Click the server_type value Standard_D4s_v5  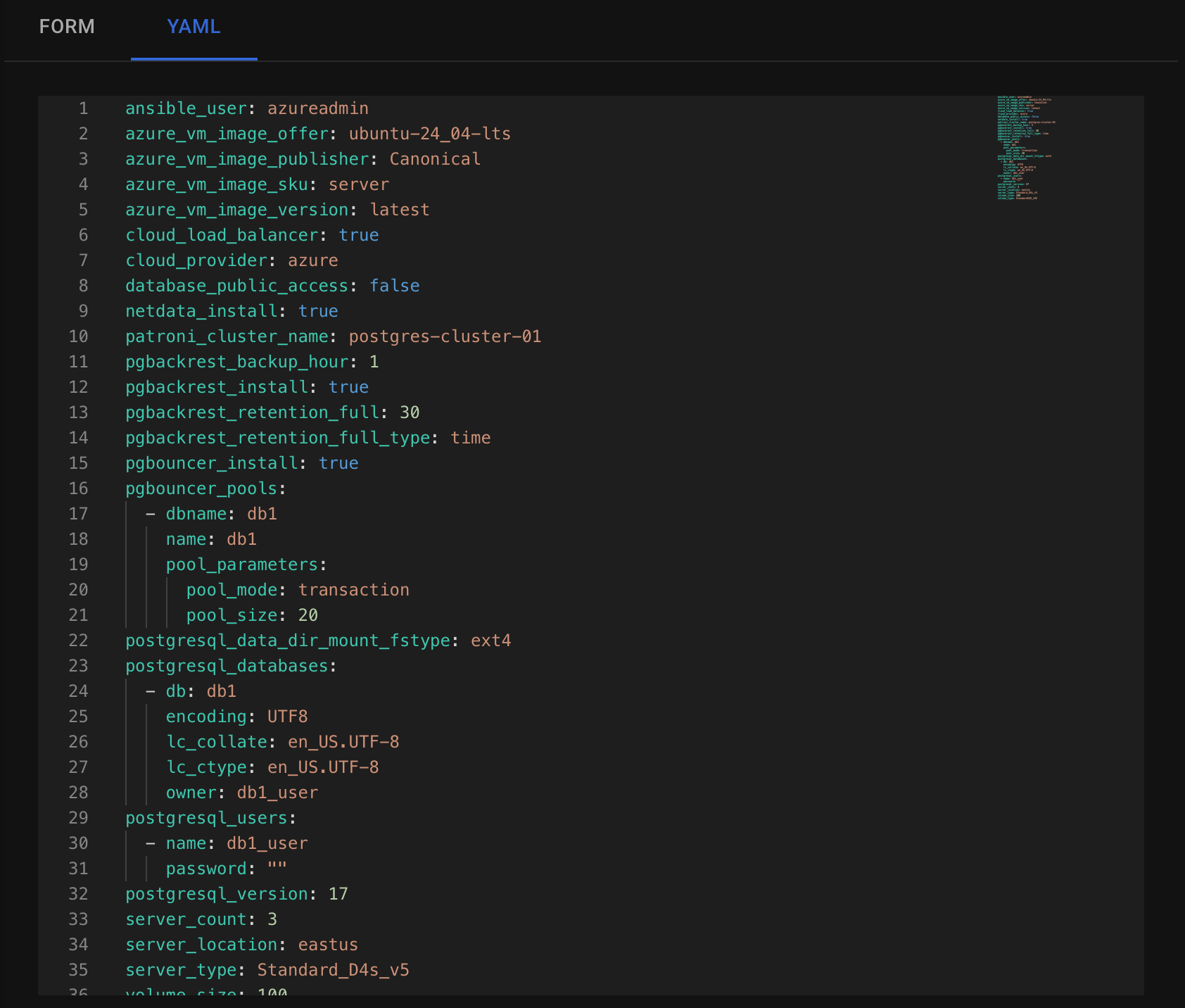[x=333, y=970]
